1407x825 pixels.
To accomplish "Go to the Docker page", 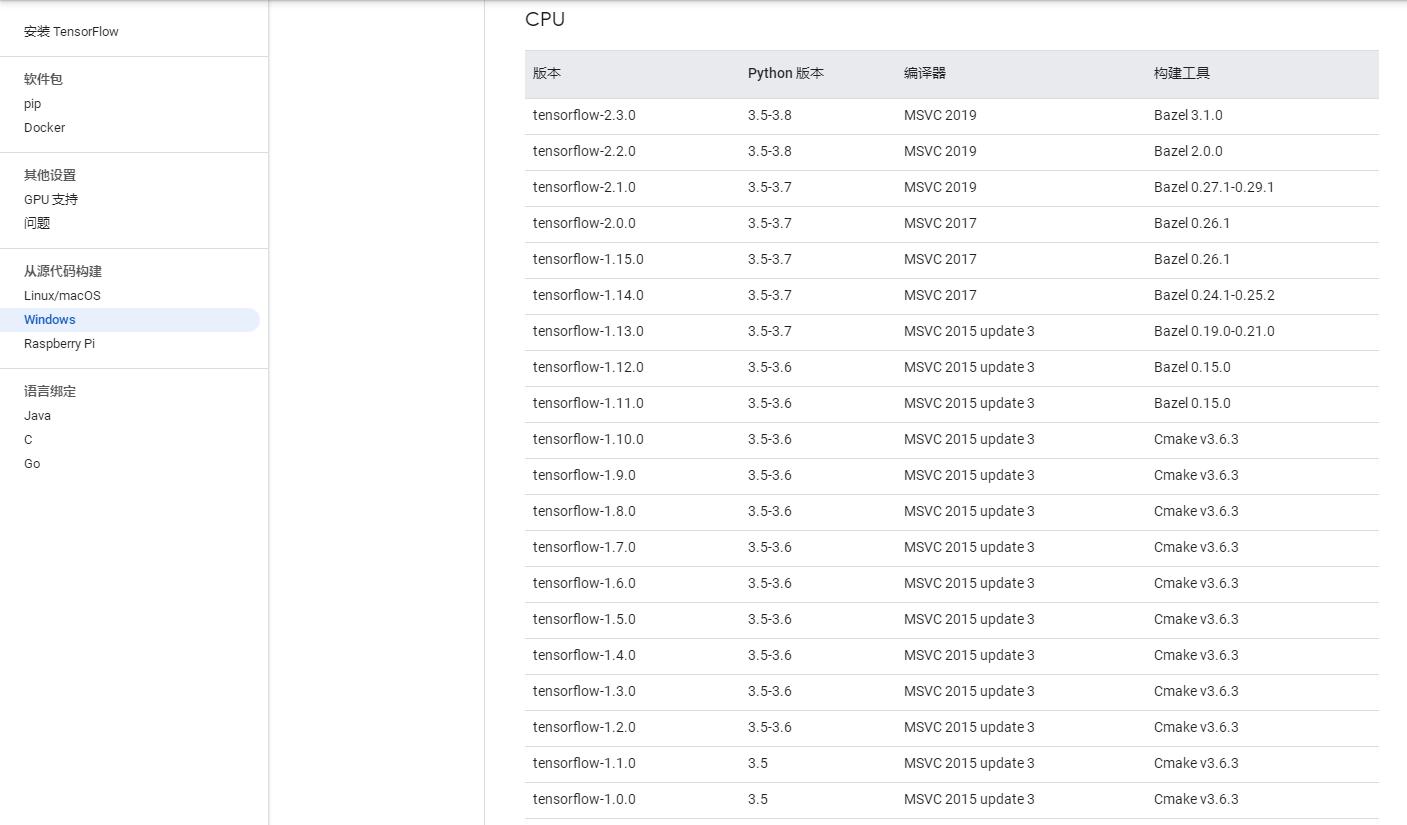I will [x=45, y=128].
